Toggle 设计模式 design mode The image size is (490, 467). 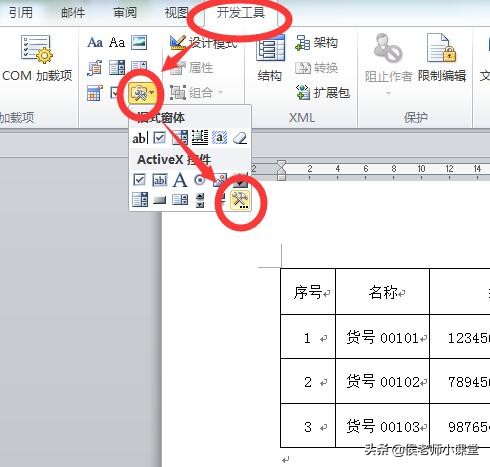(203, 43)
